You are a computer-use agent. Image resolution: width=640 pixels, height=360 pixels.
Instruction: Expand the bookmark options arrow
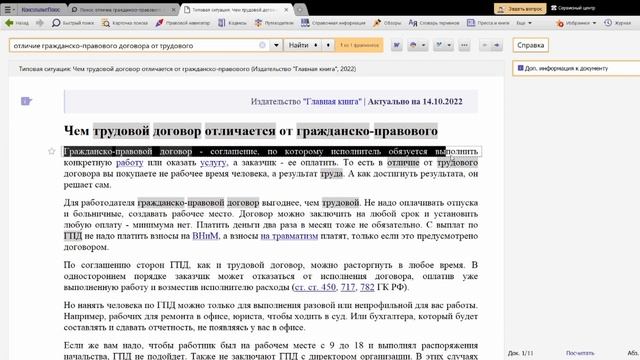point(449,45)
